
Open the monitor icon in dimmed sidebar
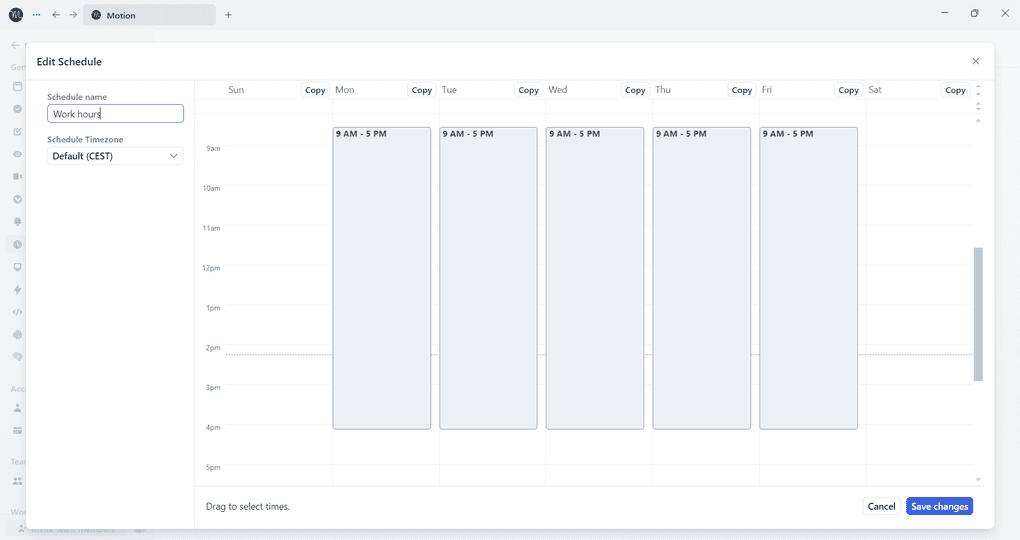pyautogui.click(x=18, y=267)
